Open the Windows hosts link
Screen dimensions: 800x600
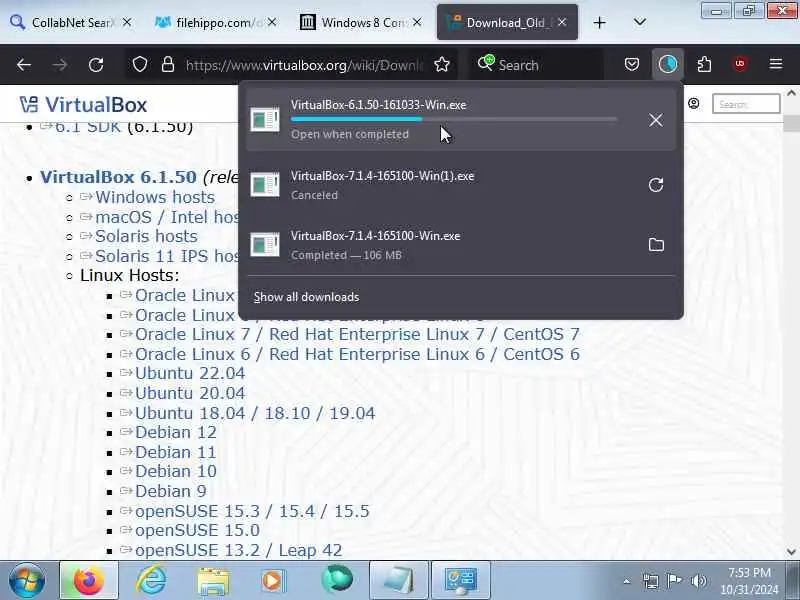[x=155, y=197]
